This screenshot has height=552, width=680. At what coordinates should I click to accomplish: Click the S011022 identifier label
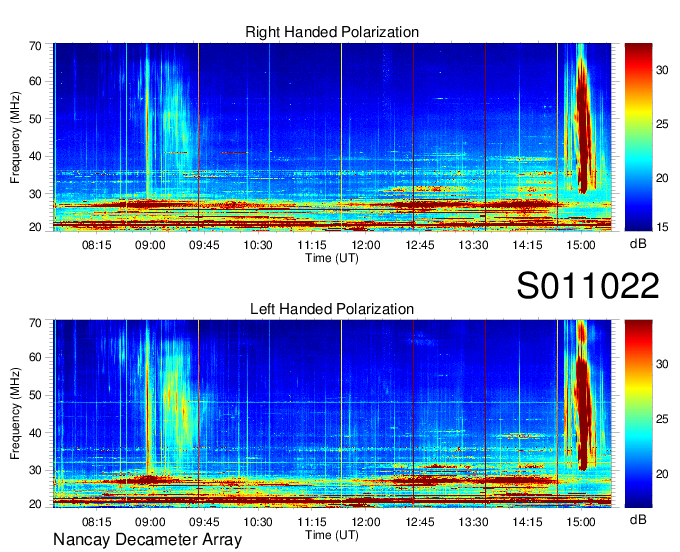tap(588, 285)
